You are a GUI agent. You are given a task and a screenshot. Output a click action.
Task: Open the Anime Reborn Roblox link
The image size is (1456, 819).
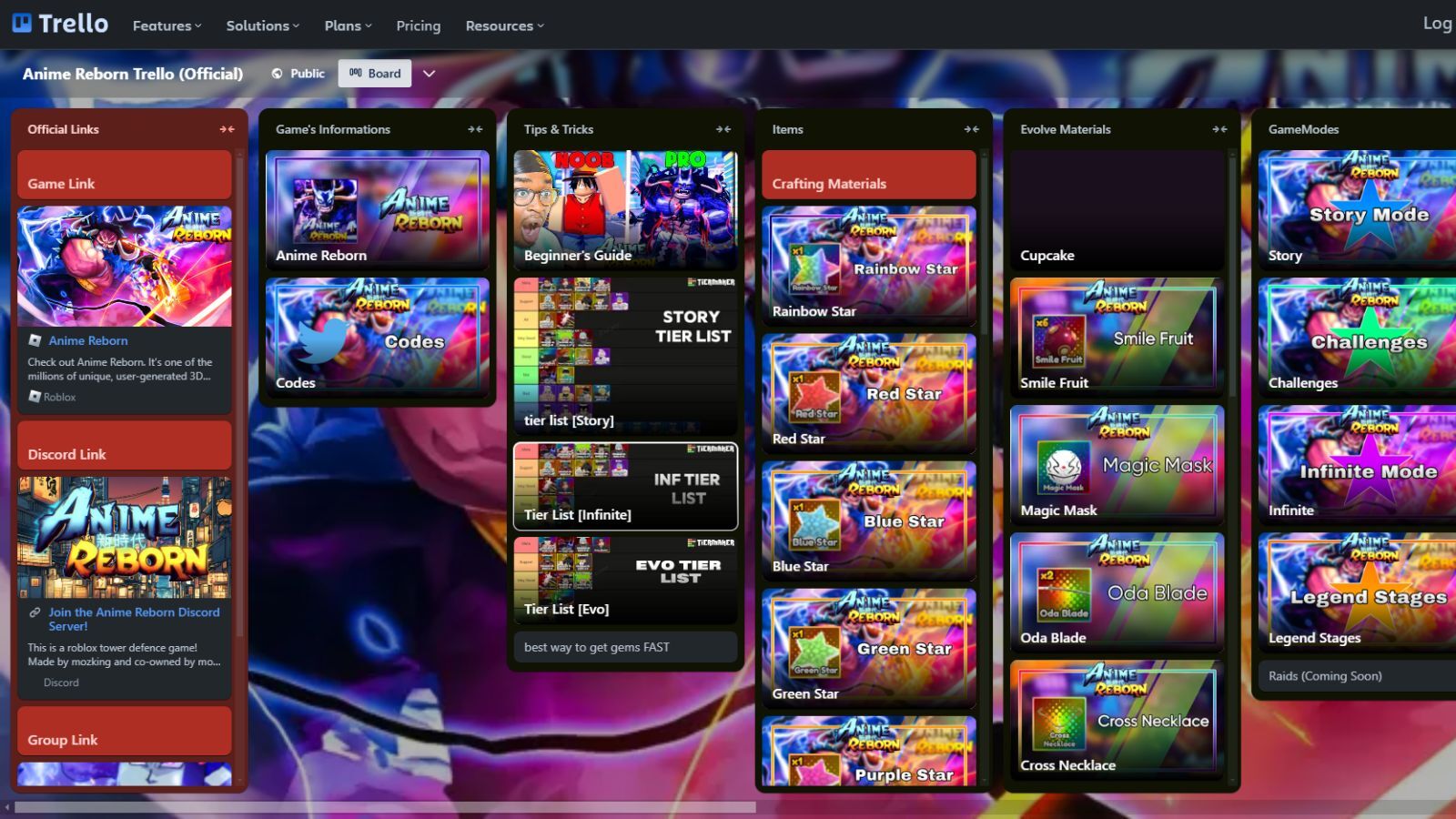[x=88, y=340]
